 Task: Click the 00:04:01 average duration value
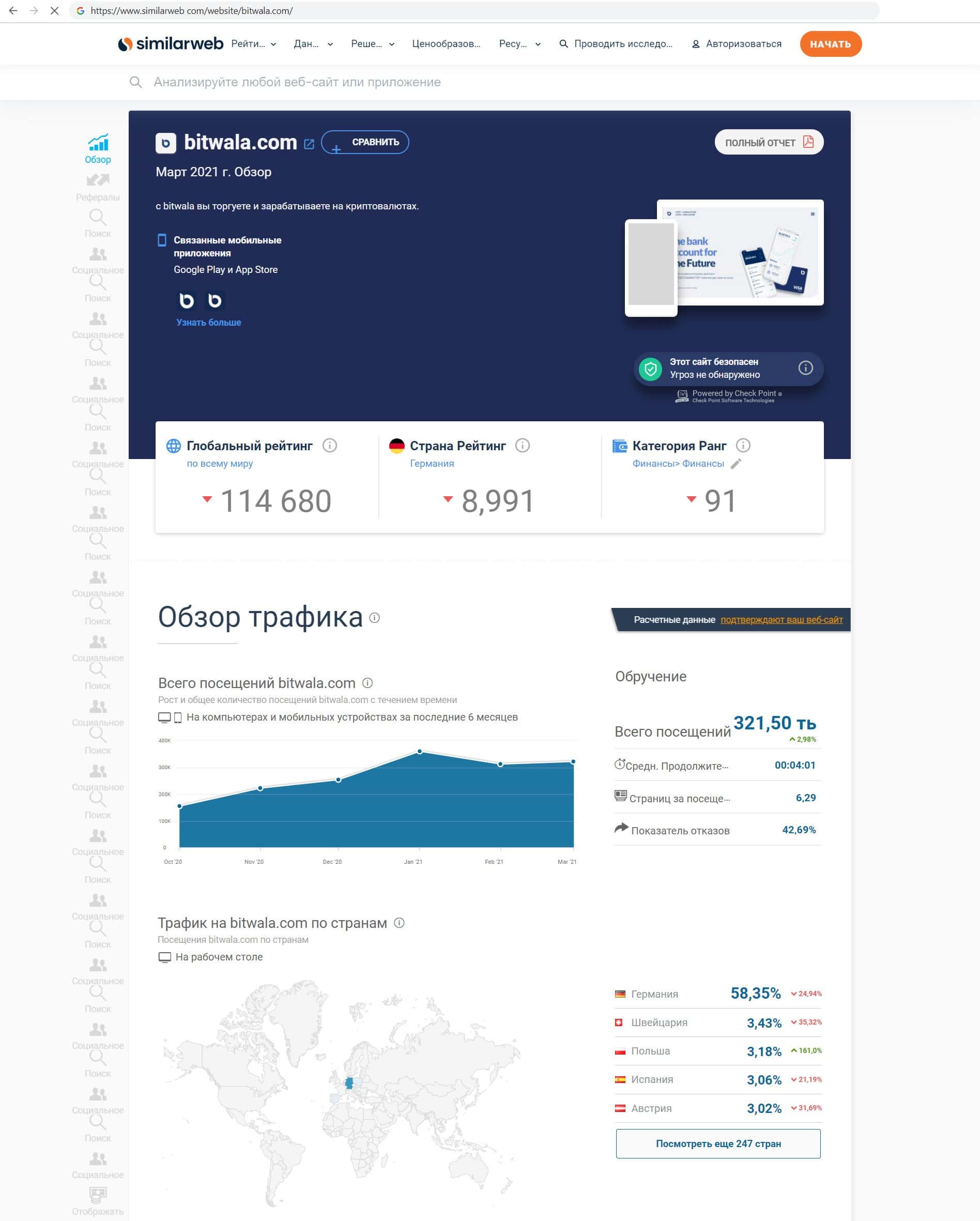(x=795, y=765)
